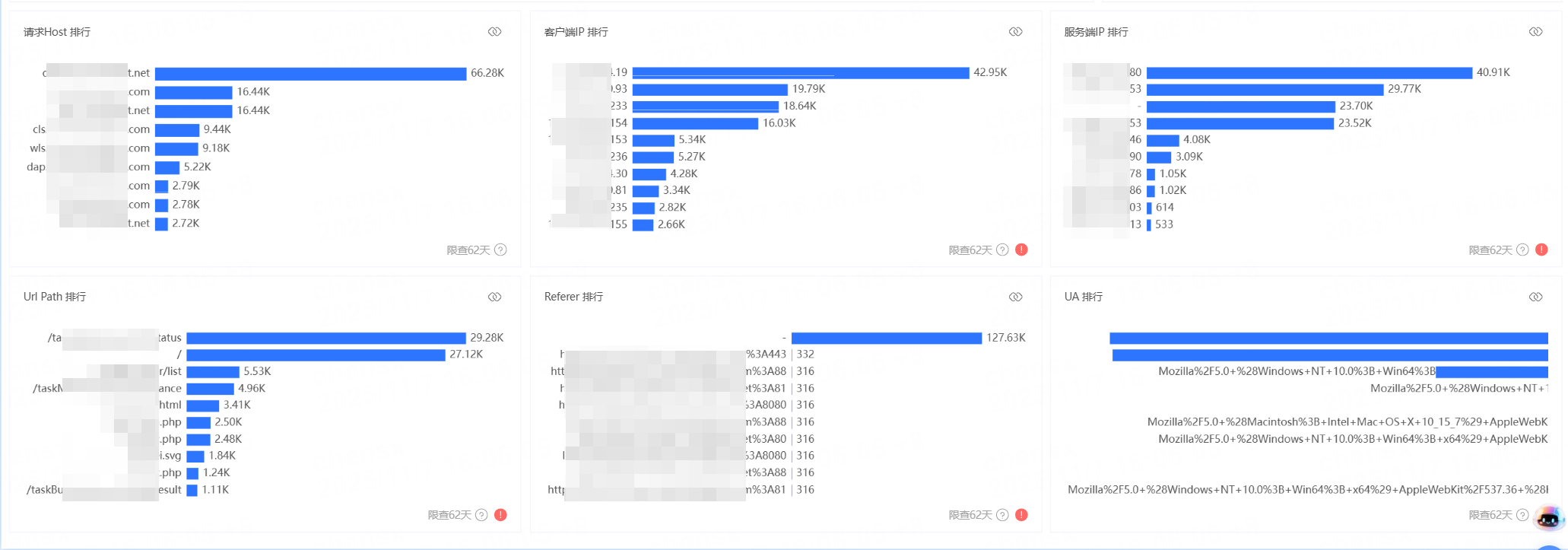
Task: Open the assistant mascot avatar
Action: pyautogui.click(x=1549, y=520)
